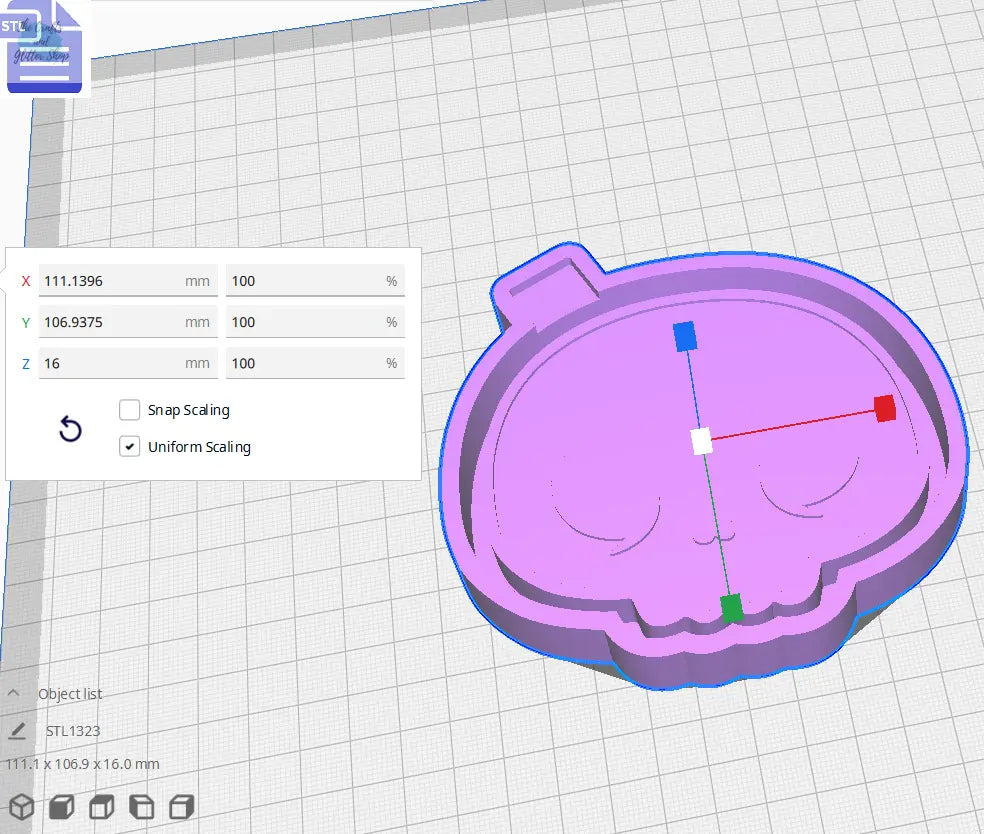This screenshot has height=834, width=984.
Task: Click the Y dimension input showing 106.9375
Action: coord(128,322)
